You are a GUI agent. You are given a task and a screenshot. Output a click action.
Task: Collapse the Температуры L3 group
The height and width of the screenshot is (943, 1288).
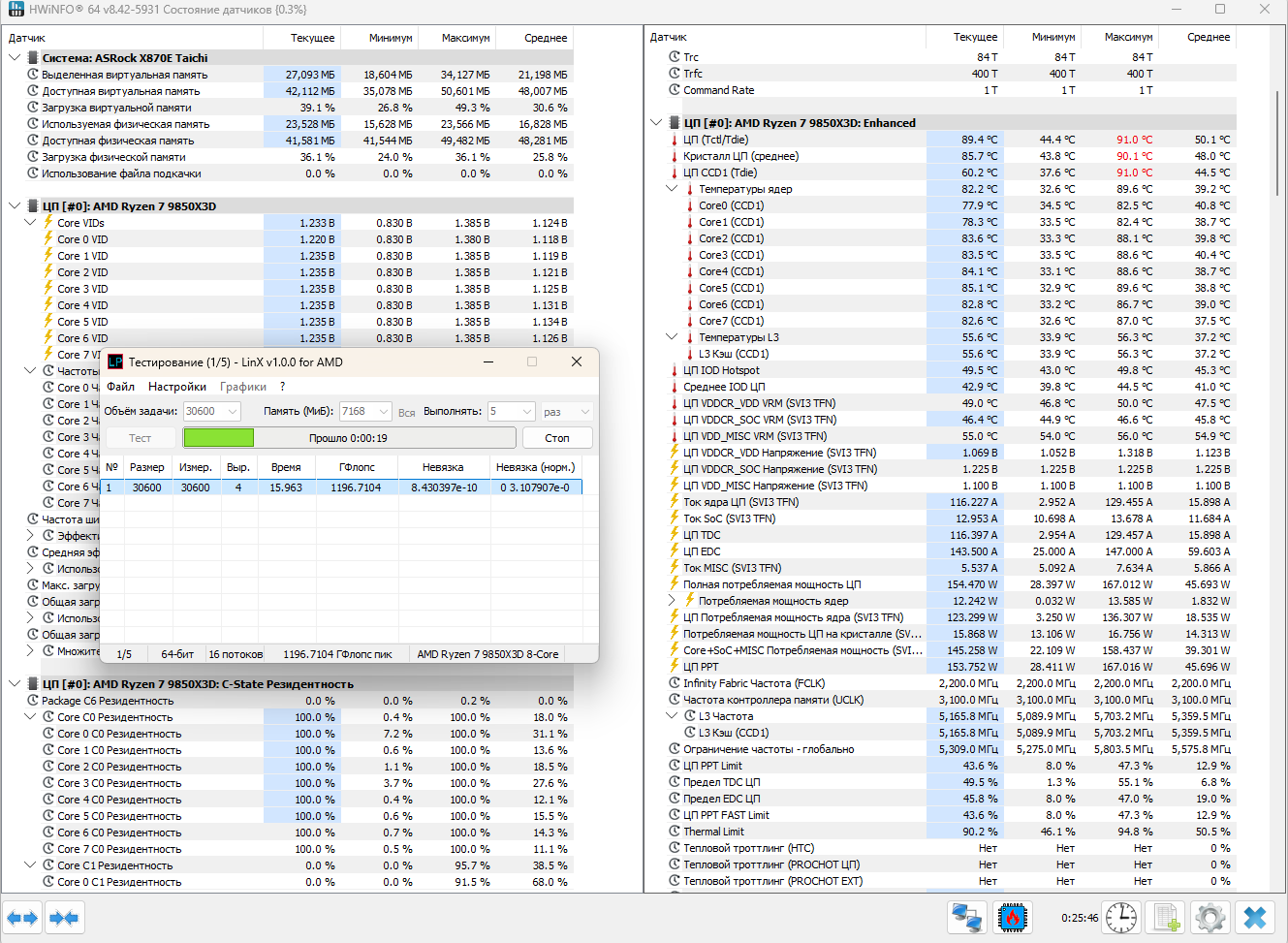coord(672,337)
